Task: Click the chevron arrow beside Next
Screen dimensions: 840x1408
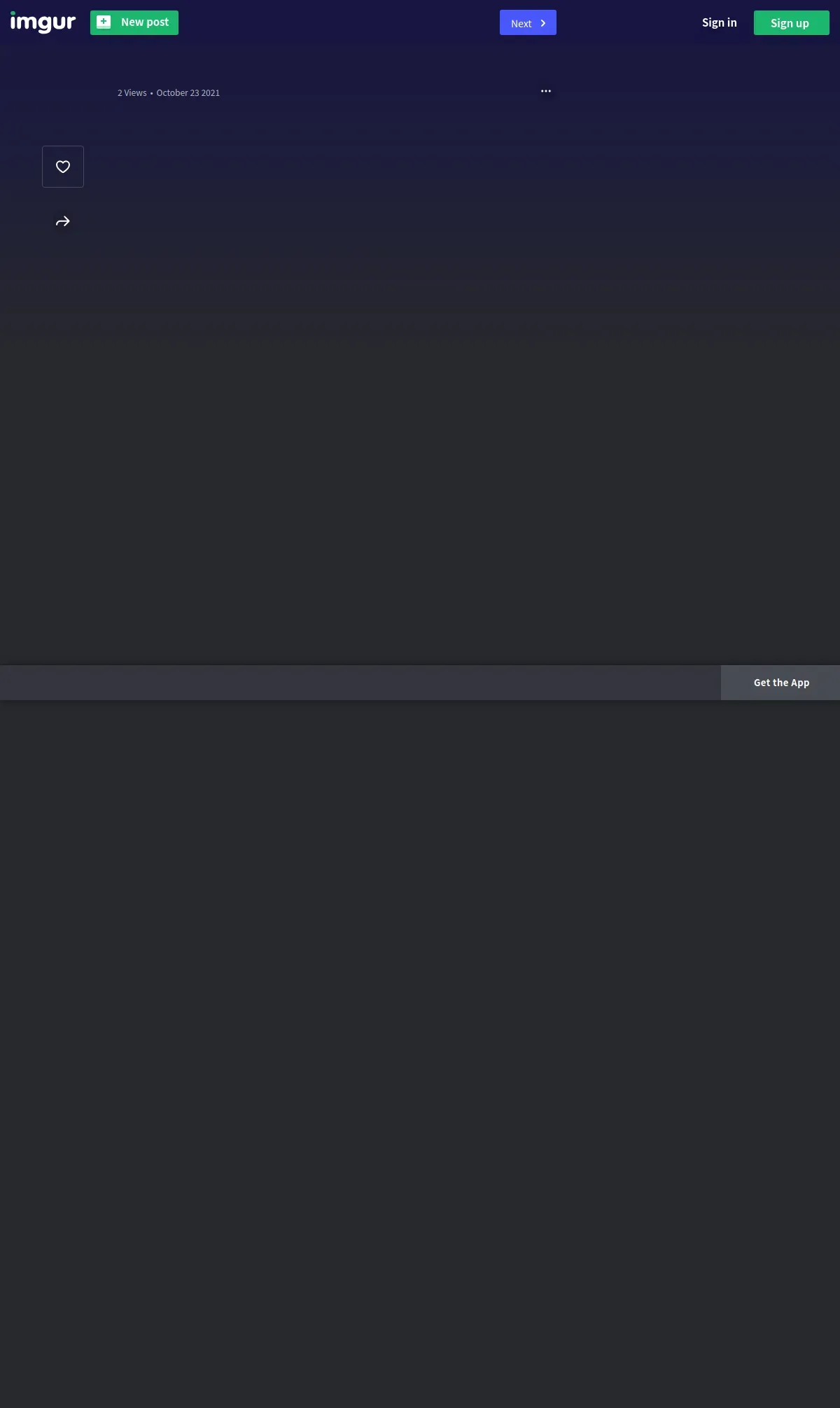Action: click(543, 23)
